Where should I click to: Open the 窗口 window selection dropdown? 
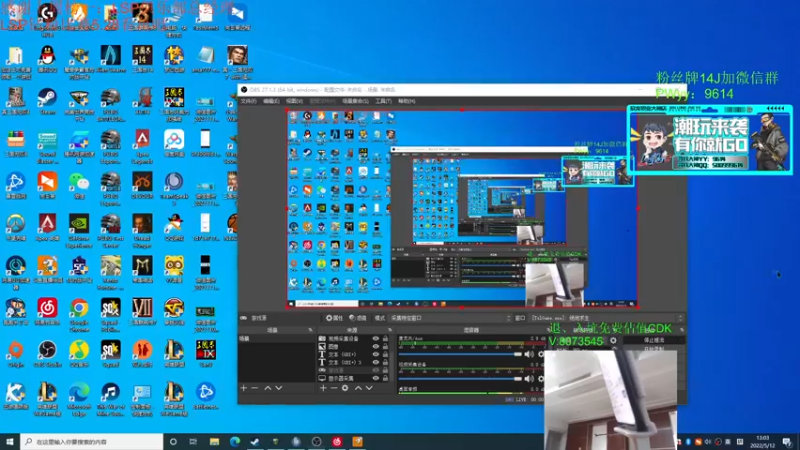(x=607, y=318)
